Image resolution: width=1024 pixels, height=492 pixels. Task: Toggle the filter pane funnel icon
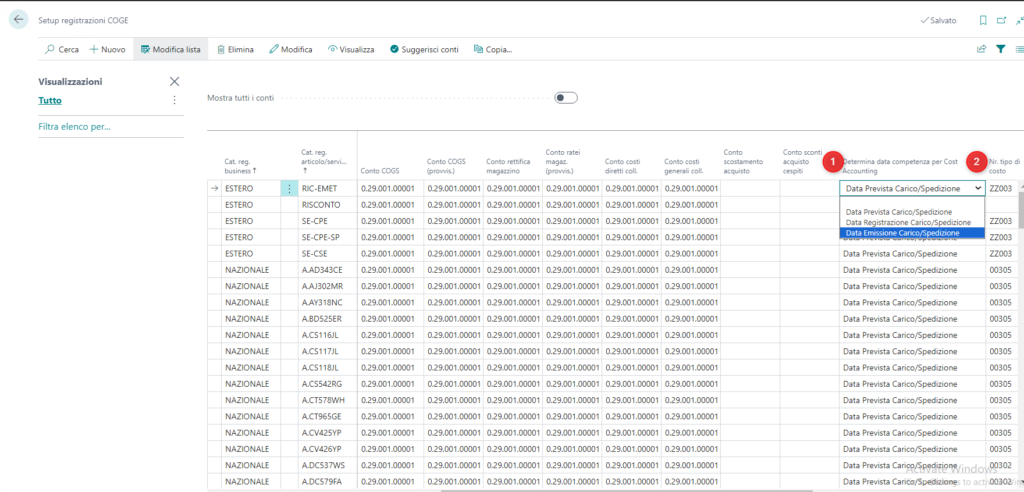click(1000, 49)
